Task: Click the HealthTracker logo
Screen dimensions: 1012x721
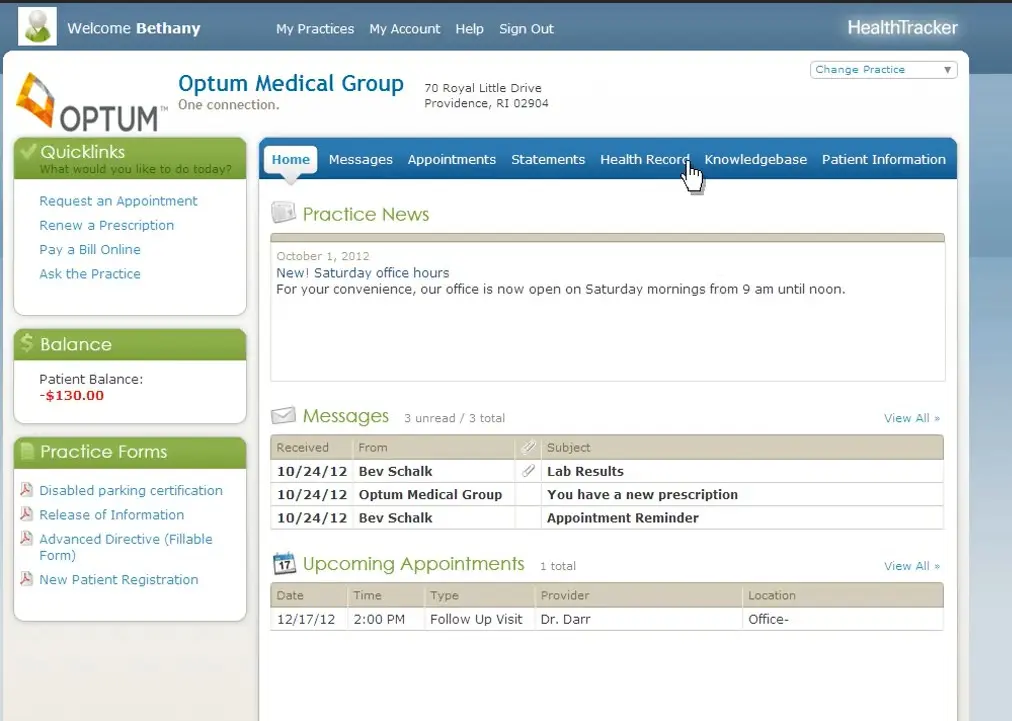Action: 901,27
